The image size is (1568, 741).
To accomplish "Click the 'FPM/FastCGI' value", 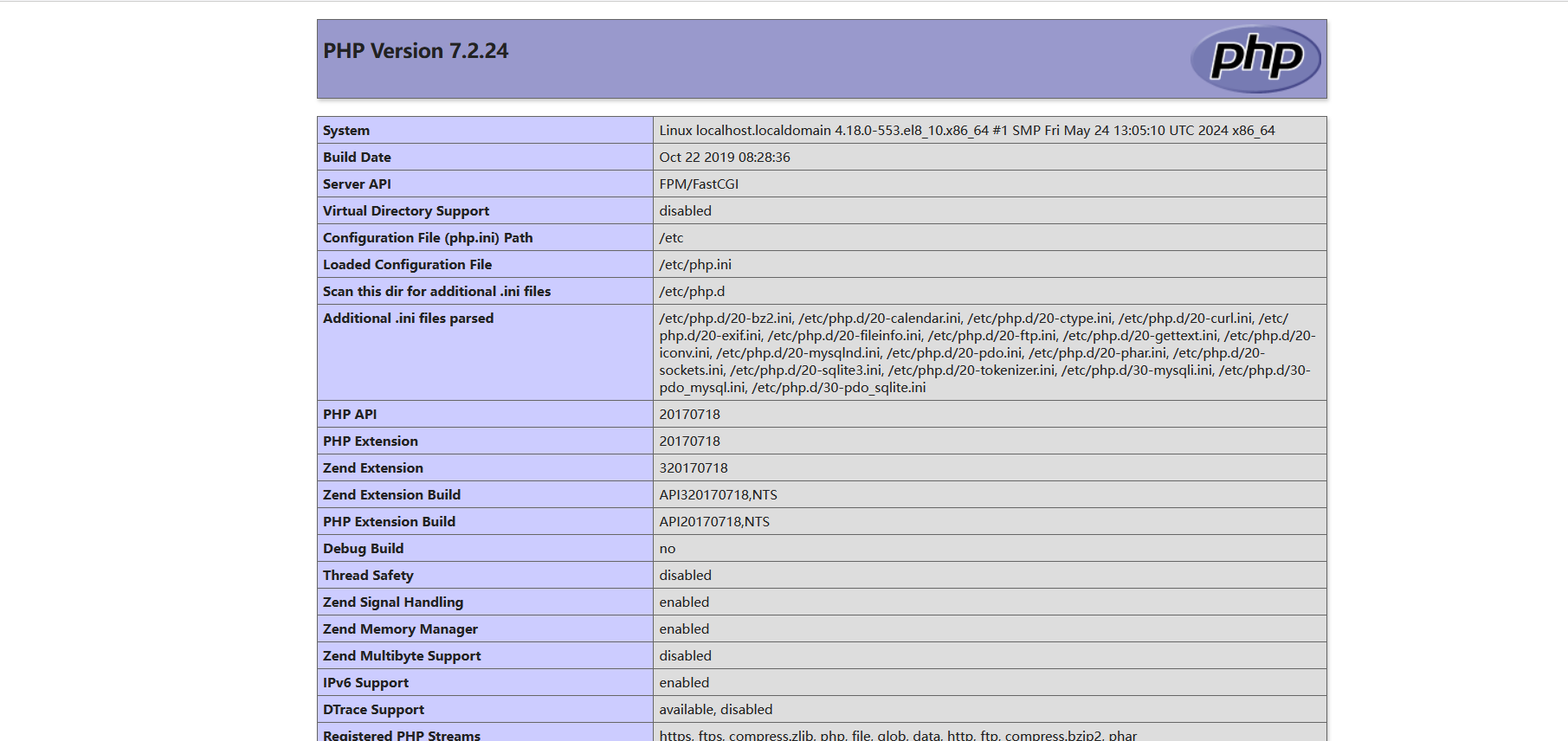I will pyautogui.click(x=699, y=184).
